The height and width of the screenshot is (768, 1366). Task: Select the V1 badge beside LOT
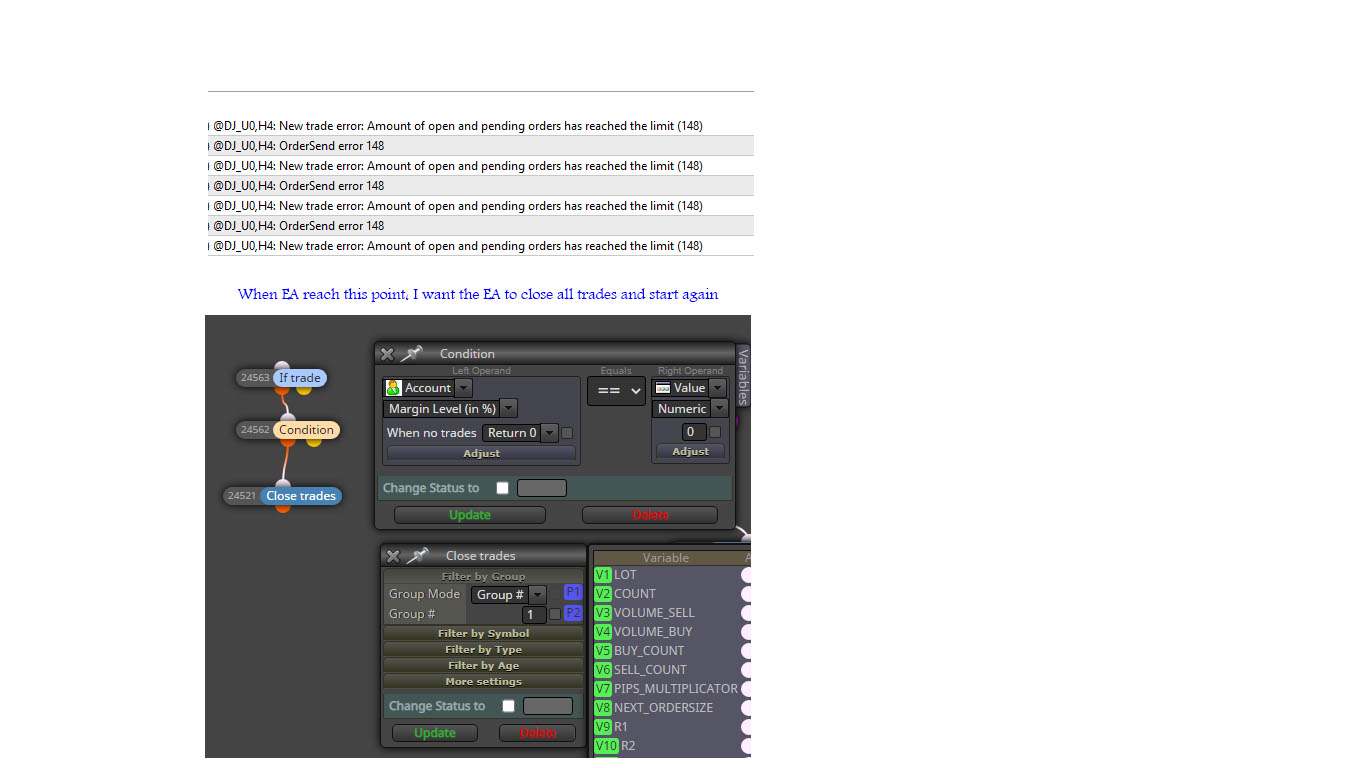(602, 575)
